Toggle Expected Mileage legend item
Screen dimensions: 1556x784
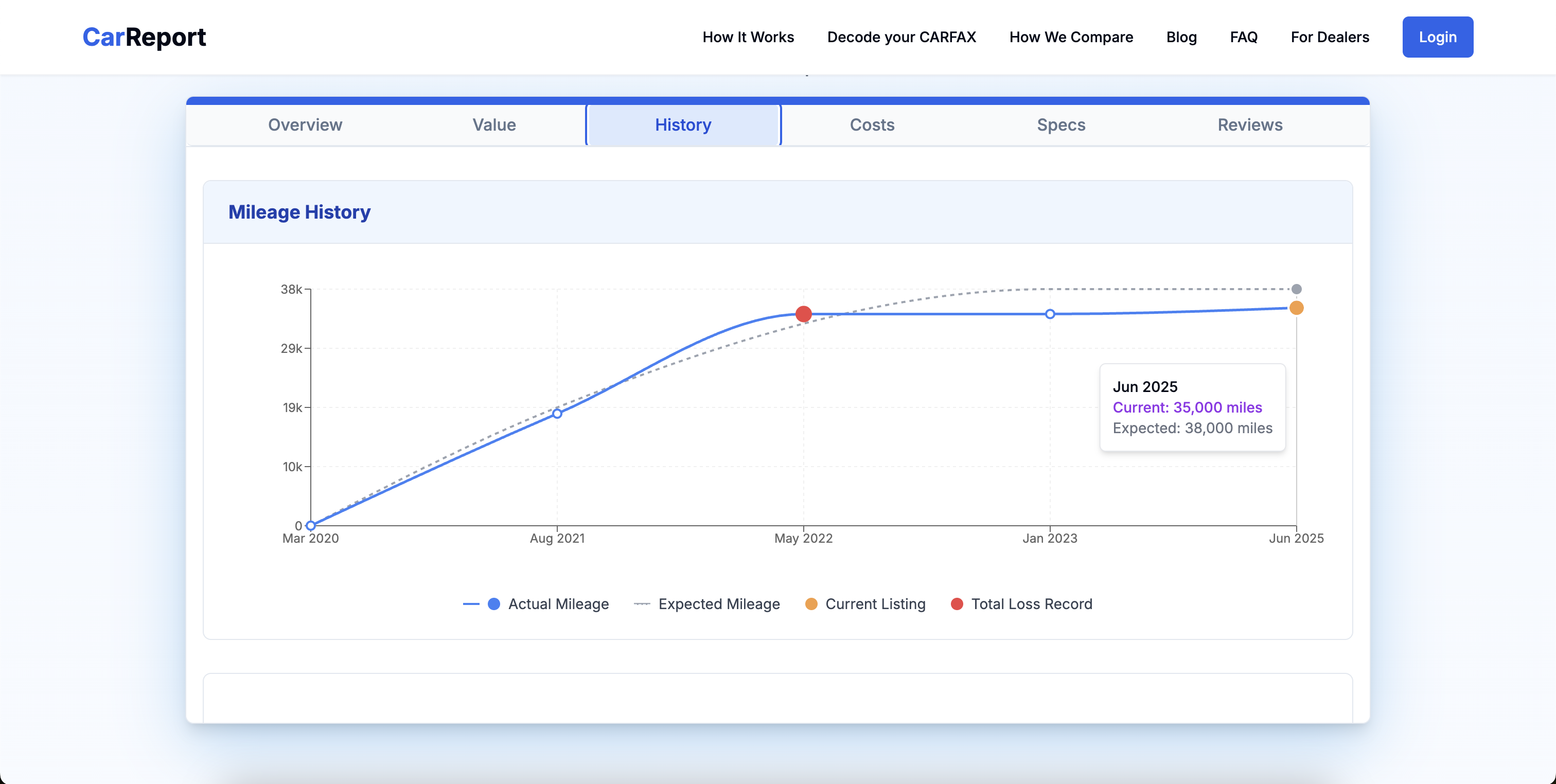[706, 604]
